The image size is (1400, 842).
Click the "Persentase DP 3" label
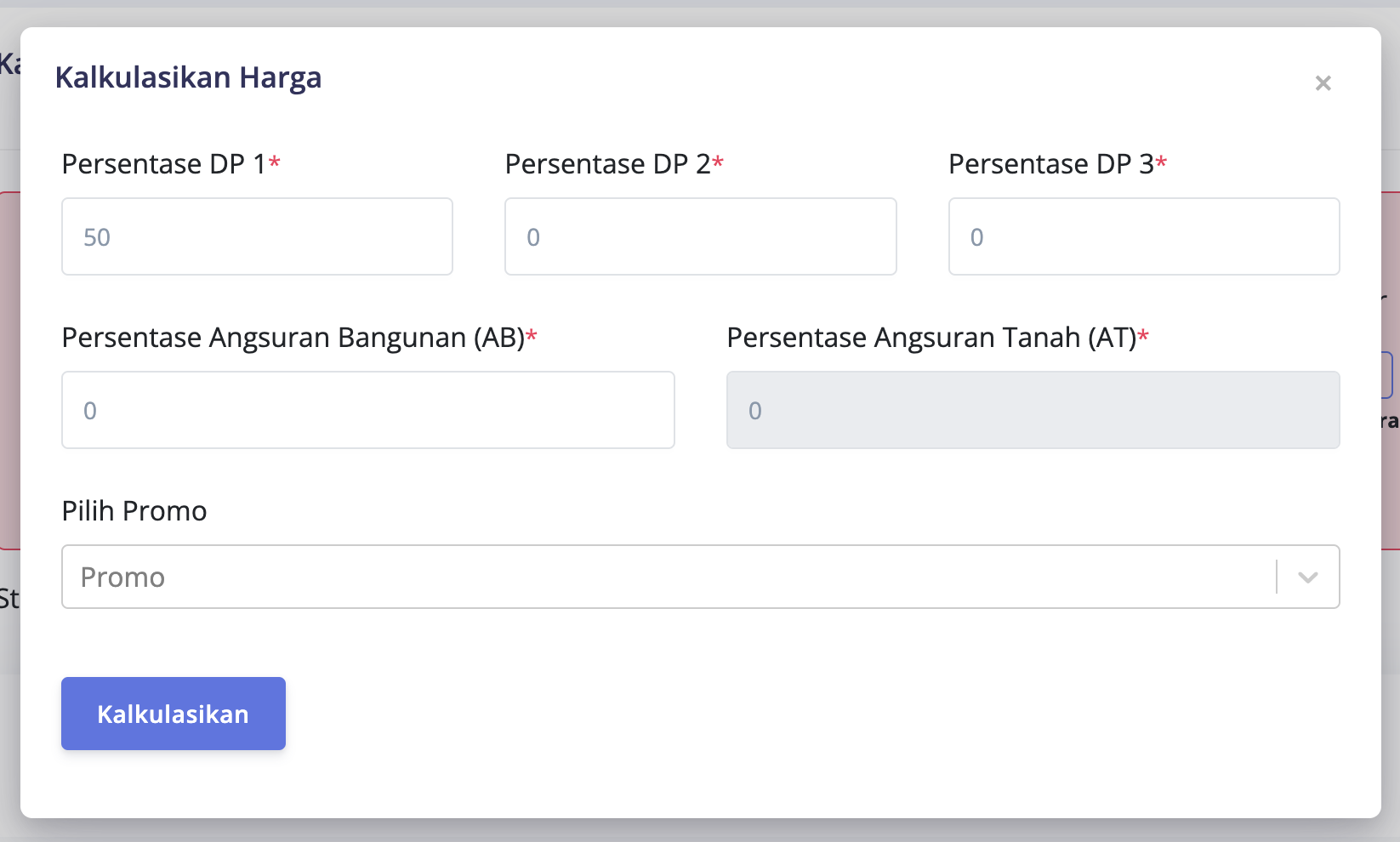click(x=1050, y=164)
